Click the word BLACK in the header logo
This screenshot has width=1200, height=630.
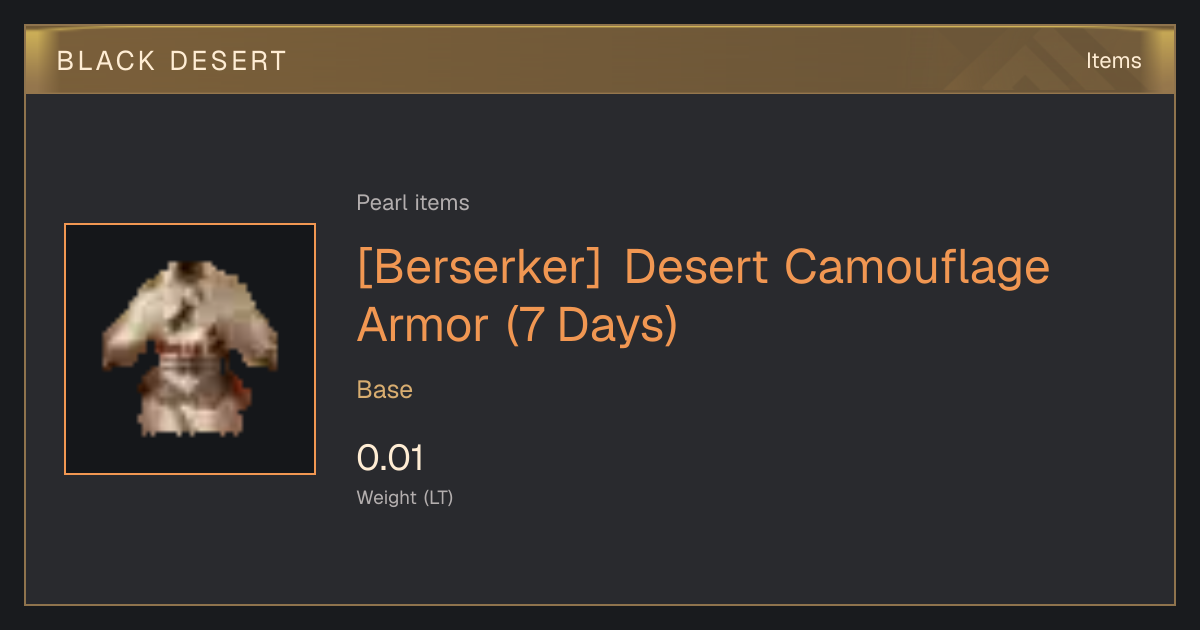tap(106, 61)
